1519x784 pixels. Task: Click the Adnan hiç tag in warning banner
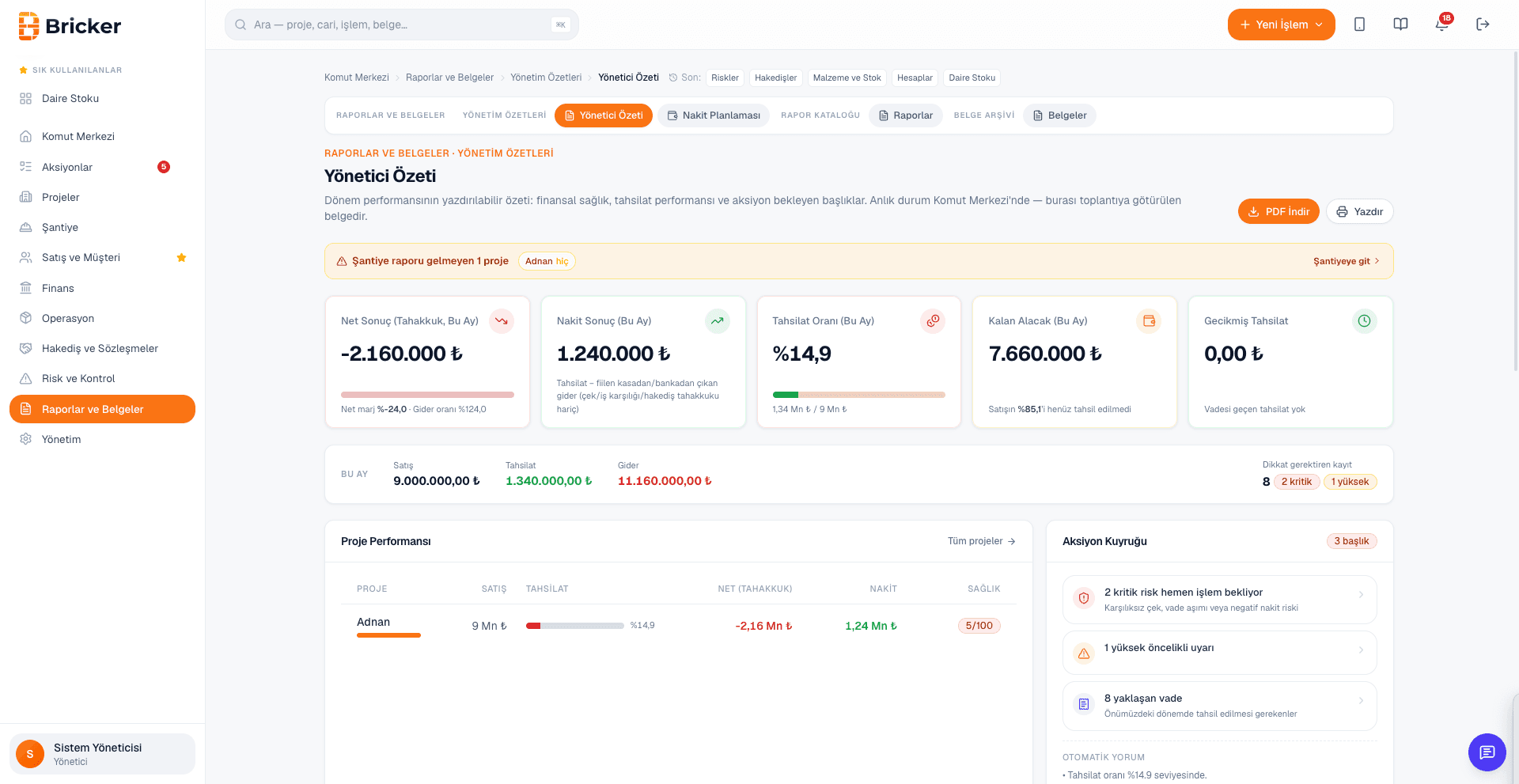[547, 261]
